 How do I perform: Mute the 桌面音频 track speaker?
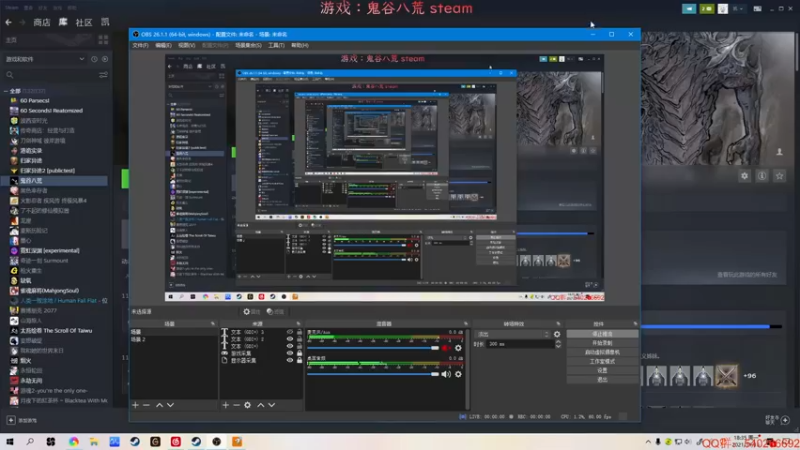coord(446,374)
